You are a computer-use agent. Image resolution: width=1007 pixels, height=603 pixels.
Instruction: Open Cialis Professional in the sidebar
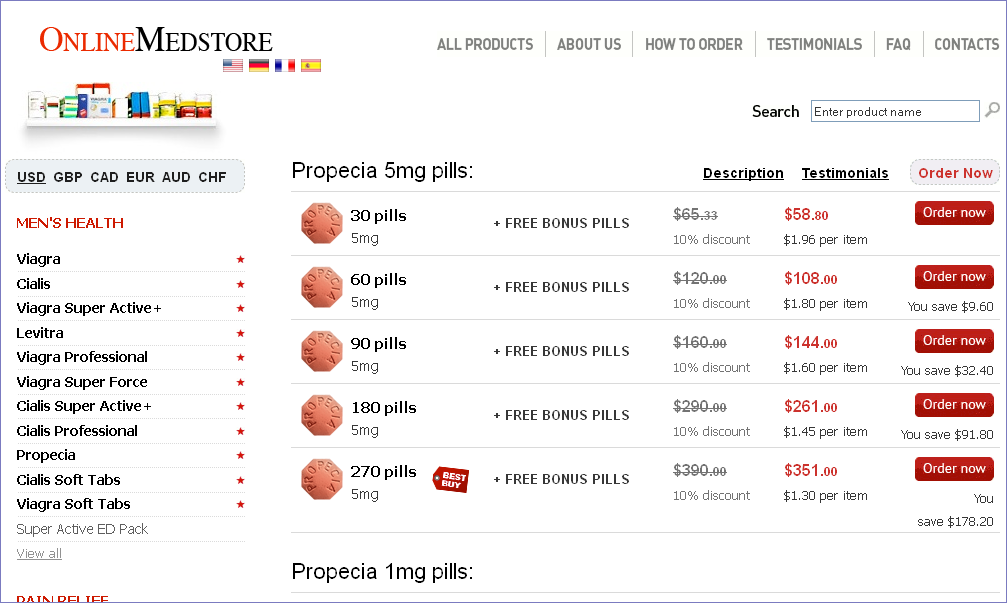coord(77,431)
